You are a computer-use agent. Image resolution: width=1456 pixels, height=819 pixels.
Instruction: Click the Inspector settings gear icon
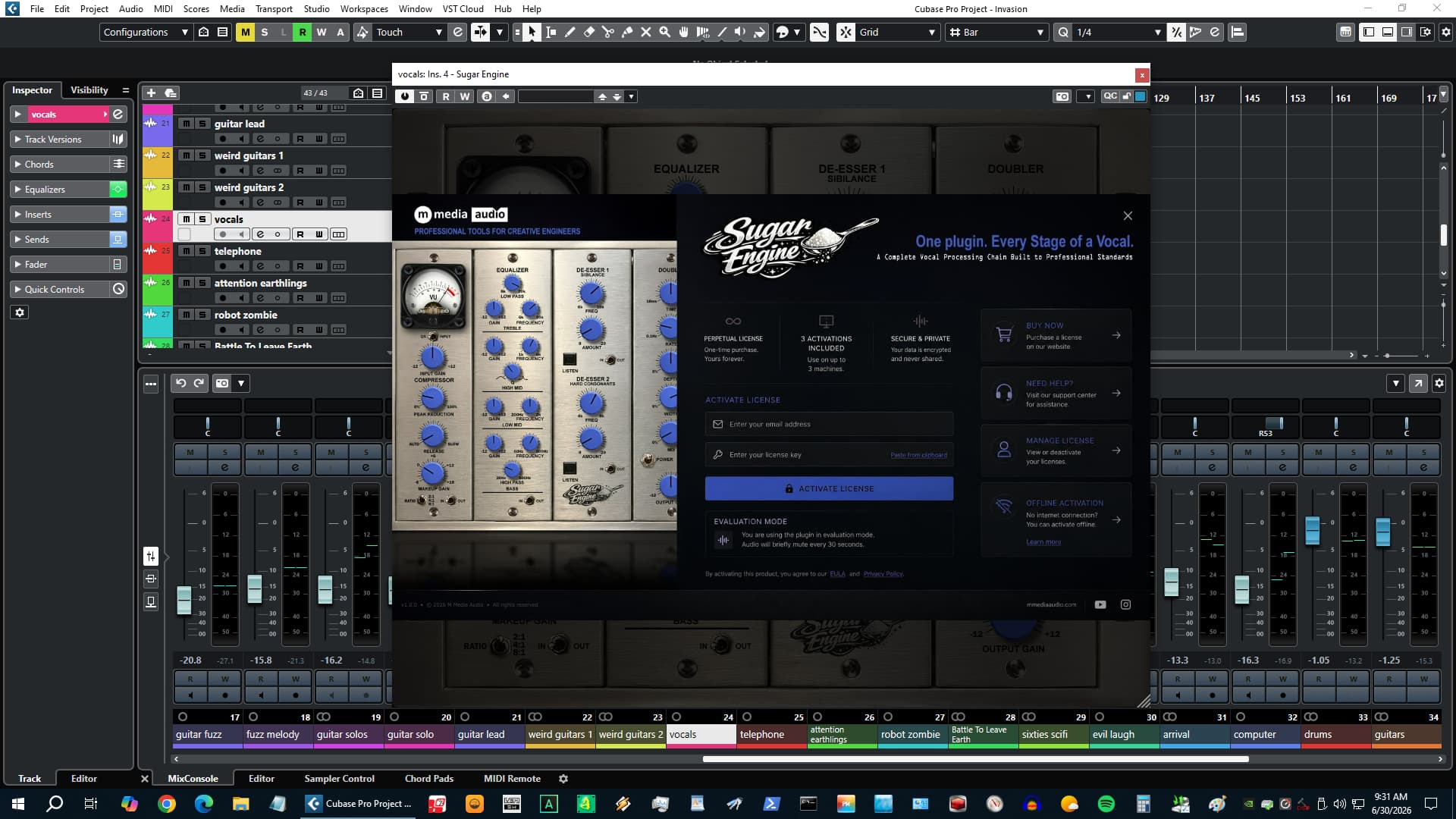point(20,312)
